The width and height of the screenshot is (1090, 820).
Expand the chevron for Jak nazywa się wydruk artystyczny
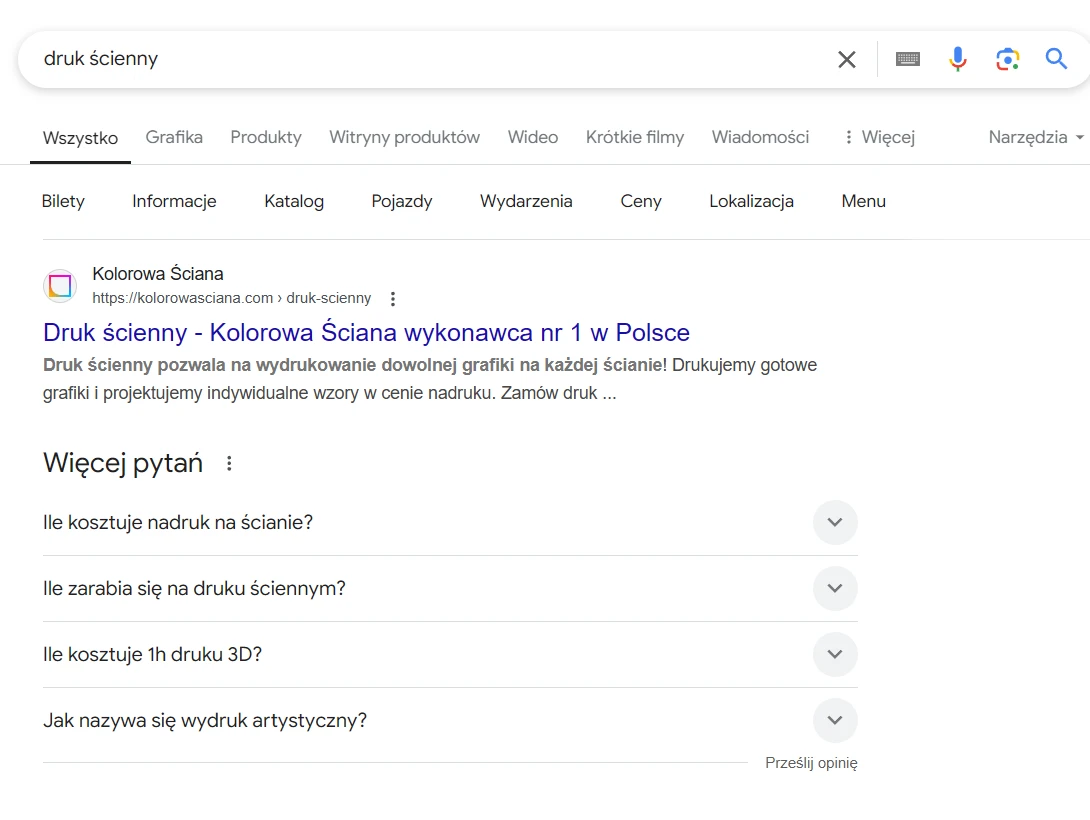pos(835,721)
